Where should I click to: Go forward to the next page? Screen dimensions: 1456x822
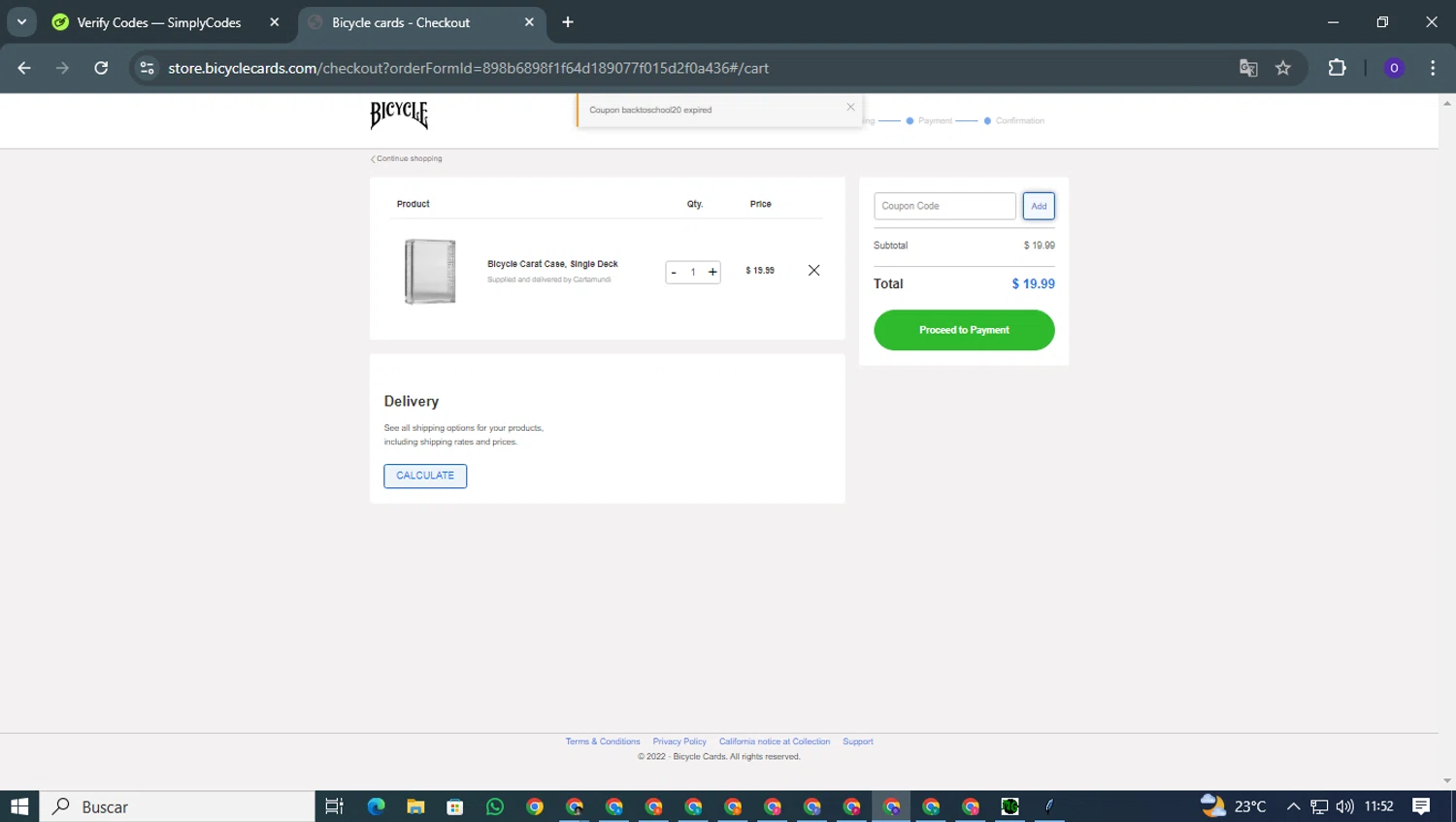tap(62, 68)
